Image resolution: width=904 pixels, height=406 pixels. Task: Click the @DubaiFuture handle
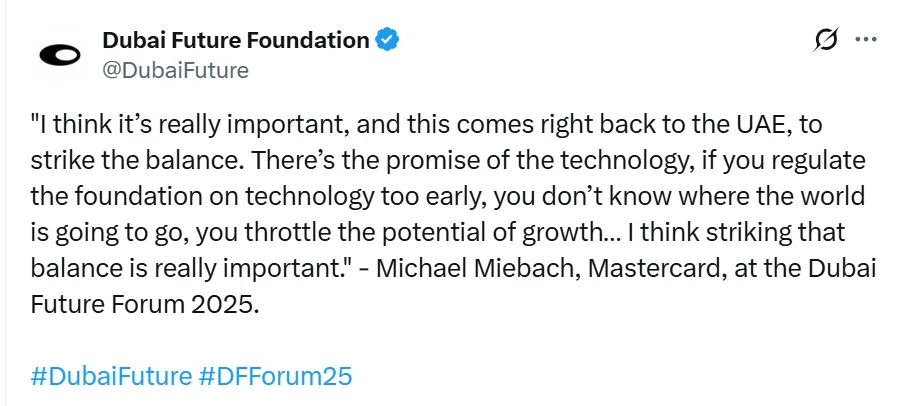click(x=175, y=70)
